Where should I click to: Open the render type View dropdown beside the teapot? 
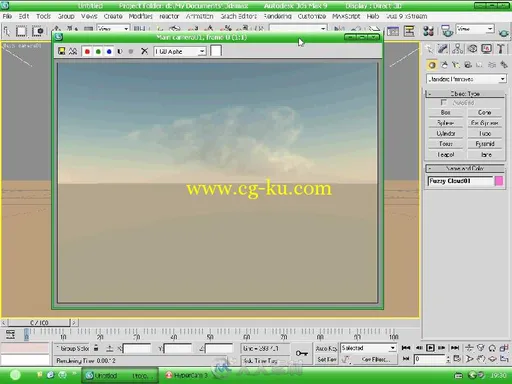pos(475,29)
